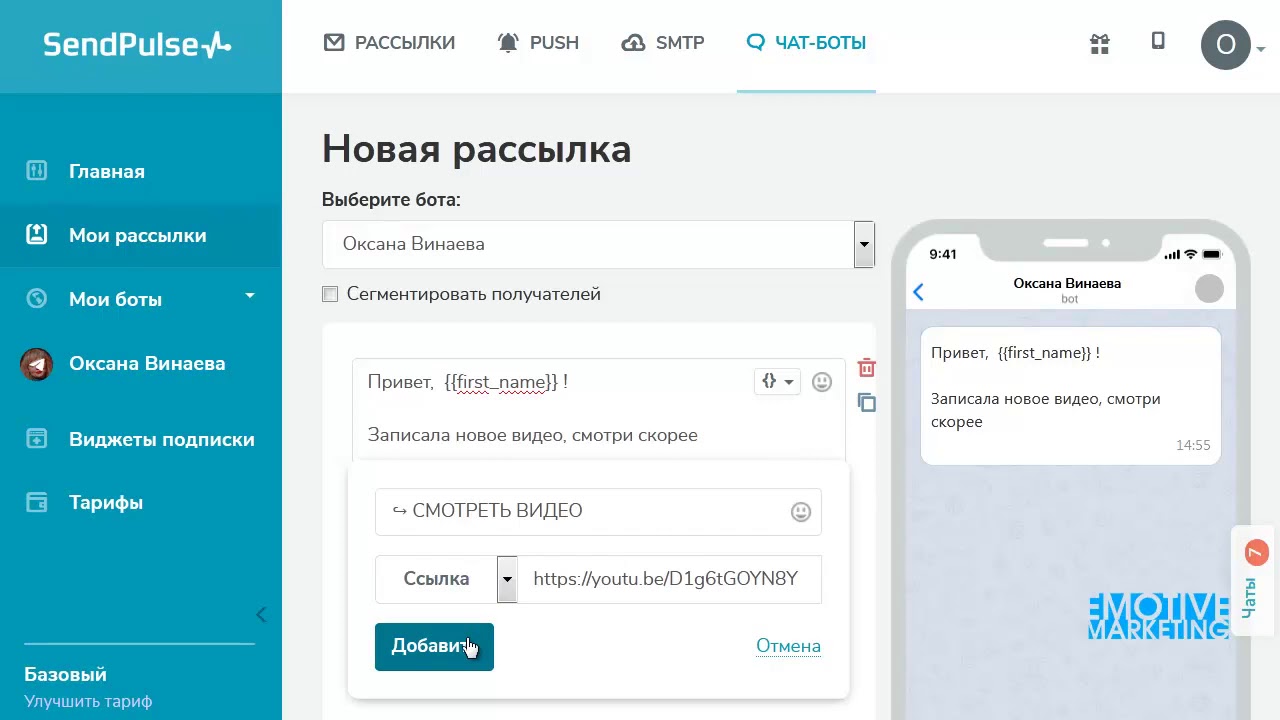The width and height of the screenshot is (1280, 720).
Task: Click the Базовый plan label
Action: [x=65, y=675]
